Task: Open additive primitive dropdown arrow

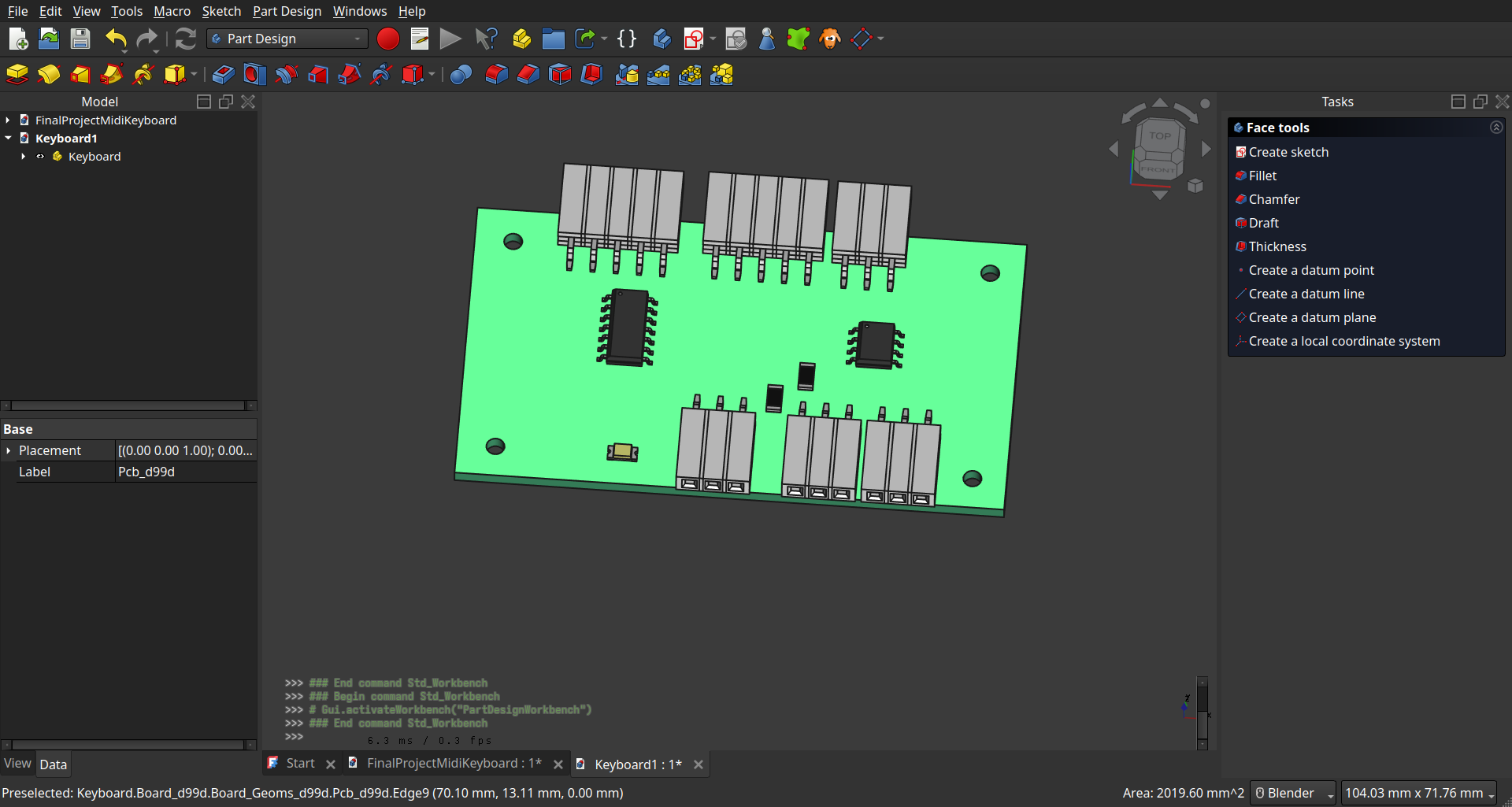Action: pos(194,75)
